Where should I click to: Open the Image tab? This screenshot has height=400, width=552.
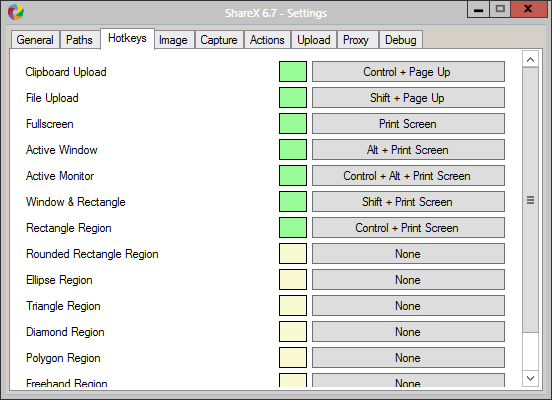174,40
